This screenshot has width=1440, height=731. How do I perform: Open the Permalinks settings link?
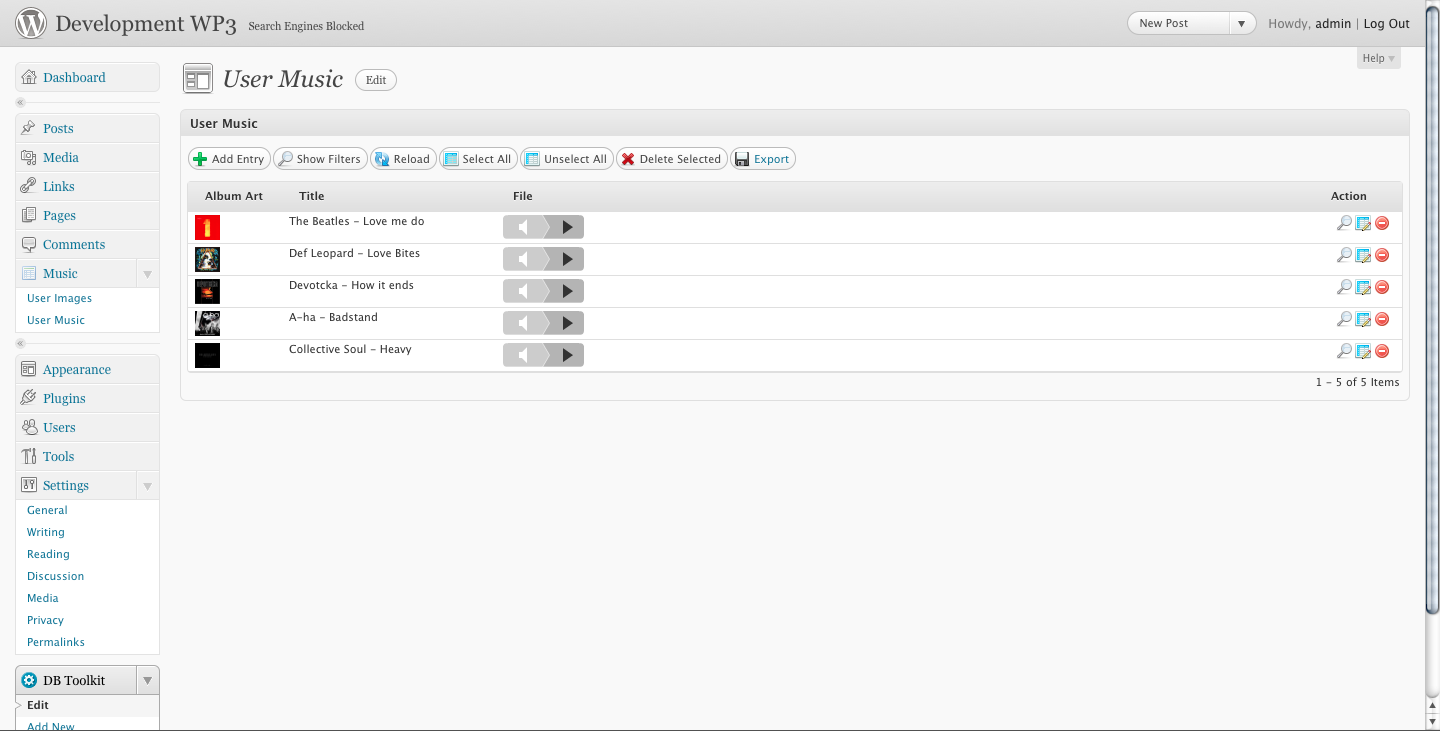point(56,642)
